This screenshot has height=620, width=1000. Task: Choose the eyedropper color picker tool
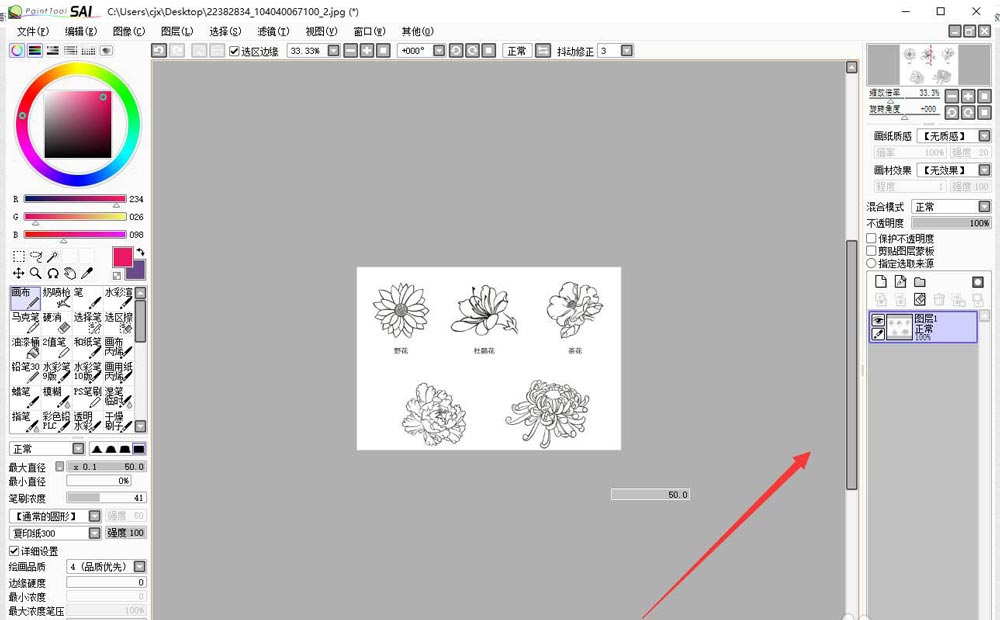coord(87,273)
